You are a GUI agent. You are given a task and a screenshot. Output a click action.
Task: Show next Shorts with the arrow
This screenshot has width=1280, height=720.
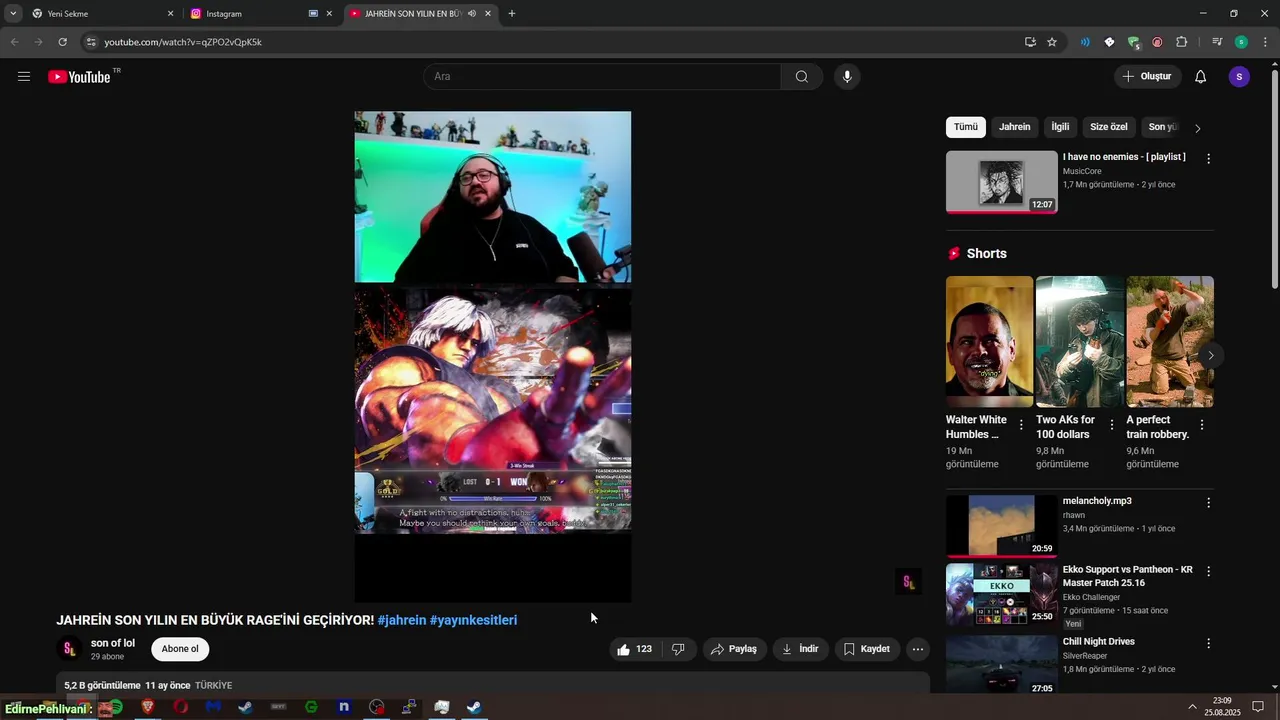(x=1210, y=355)
